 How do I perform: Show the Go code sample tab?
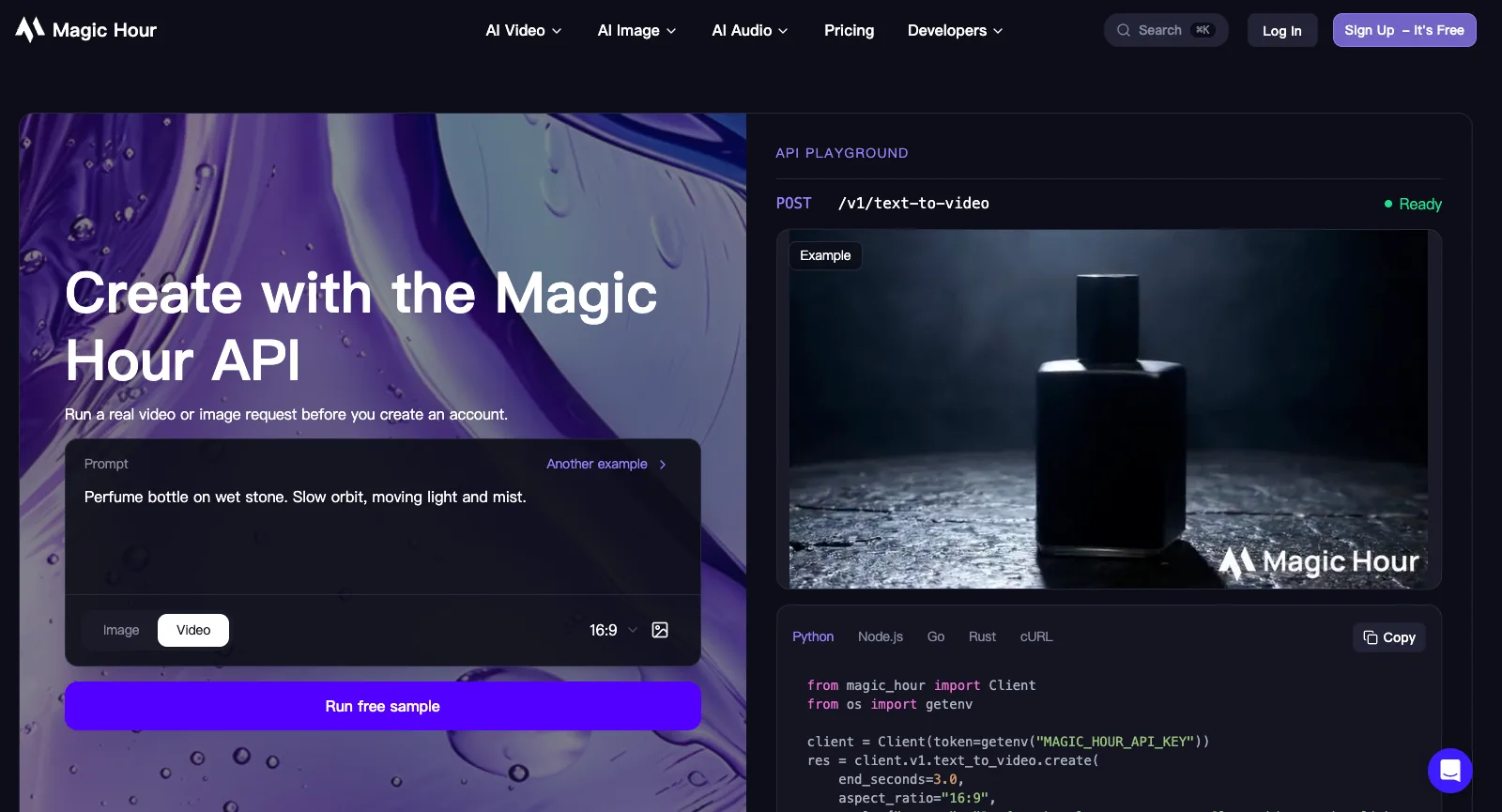pyautogui.click(x=936, y=636)
